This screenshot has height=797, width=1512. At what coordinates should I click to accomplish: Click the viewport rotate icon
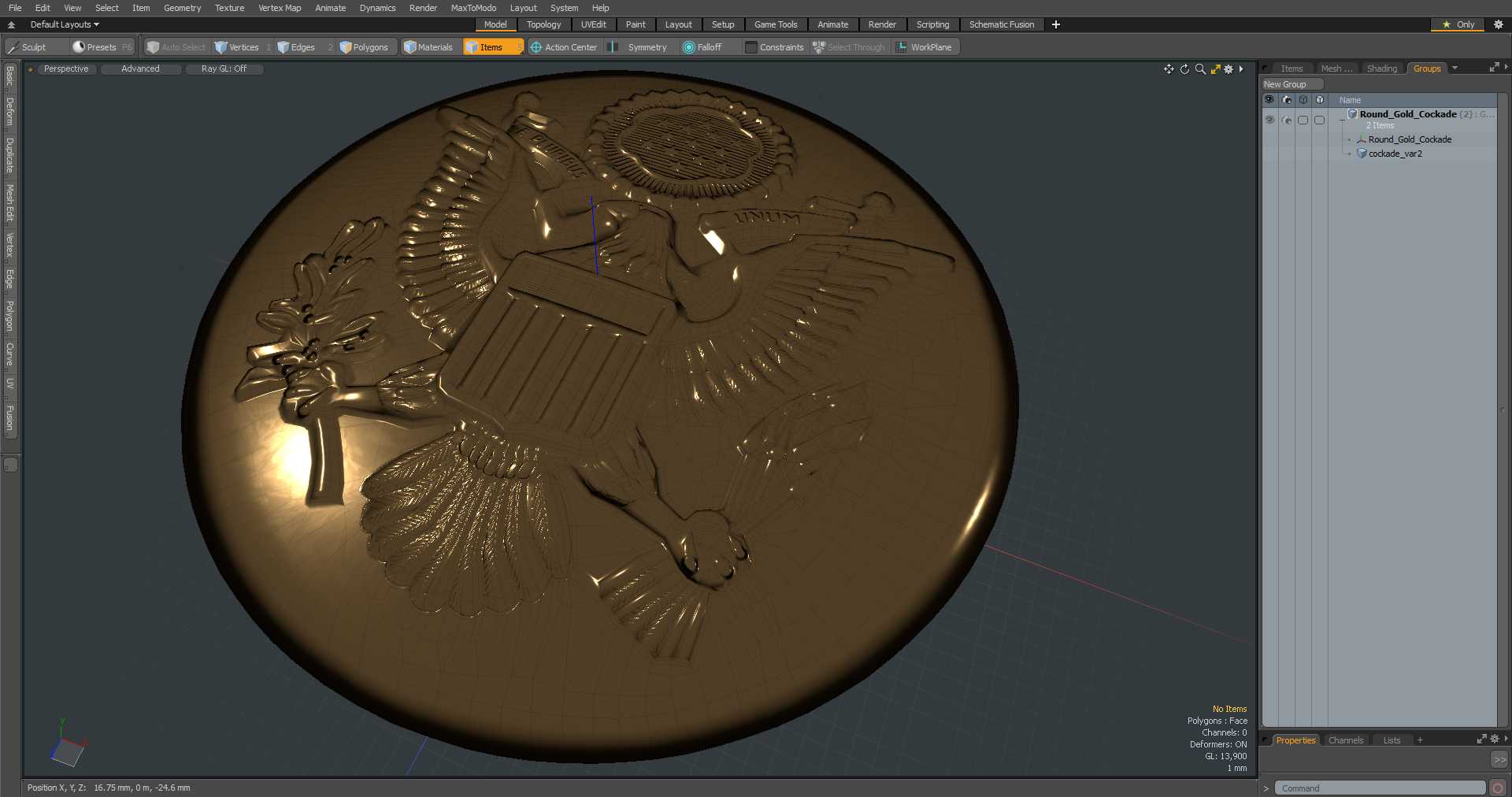(x=1184, y=69)
